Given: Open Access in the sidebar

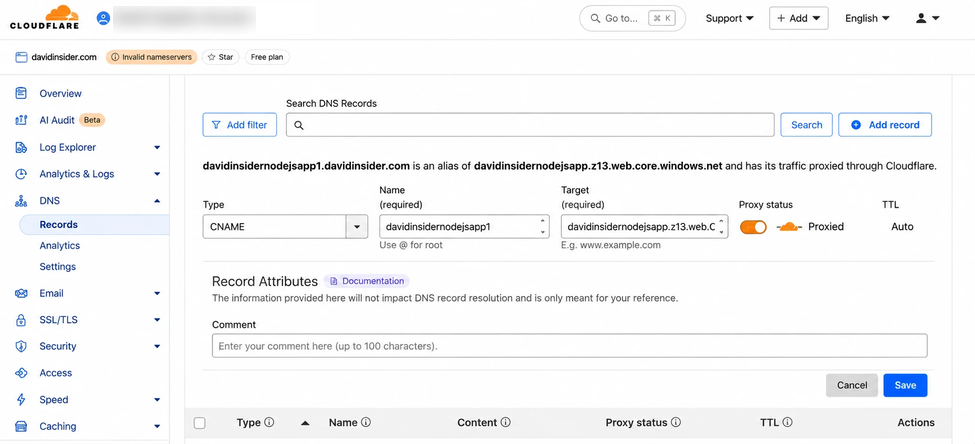Looking at the screenshot, I should 55,373.
